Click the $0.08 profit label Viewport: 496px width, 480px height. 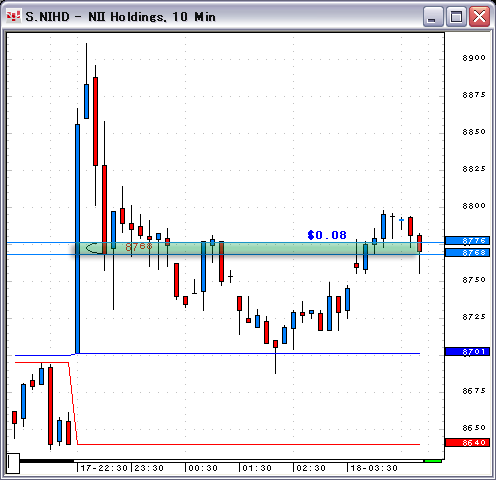click(x=327, y=235)
